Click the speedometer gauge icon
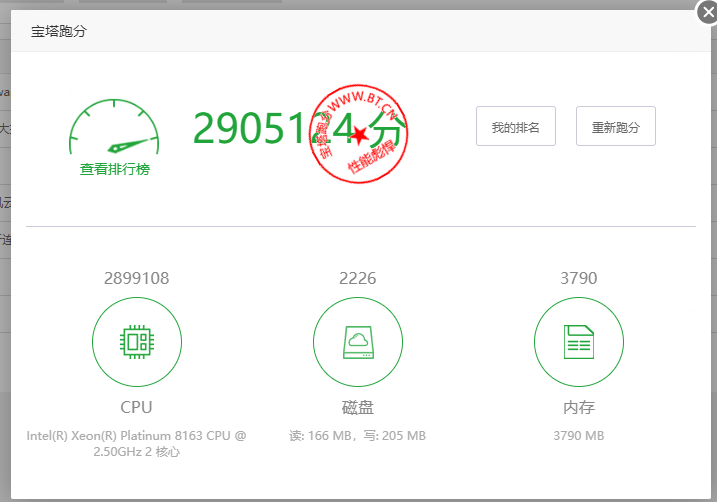Viewport: 717px width, 502px height. click(114, 126)
